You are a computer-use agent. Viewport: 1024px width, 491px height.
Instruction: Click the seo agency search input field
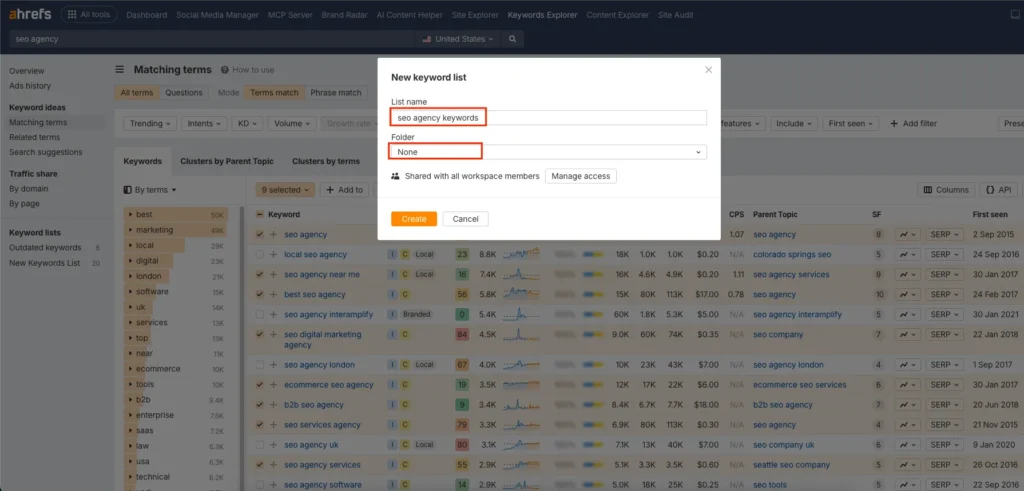point(212,39)
